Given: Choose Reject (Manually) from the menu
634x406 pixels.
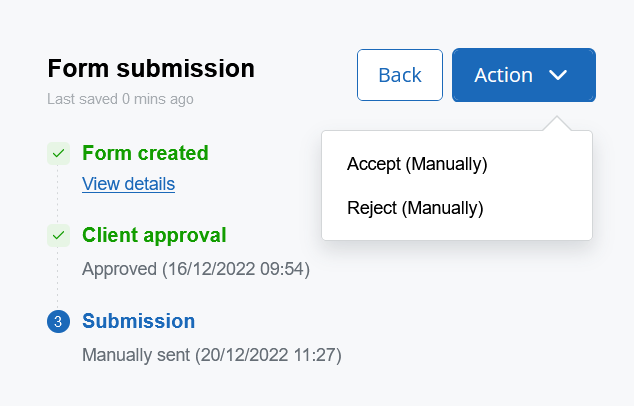Looking at the screenshot, I should pos(414,208).
